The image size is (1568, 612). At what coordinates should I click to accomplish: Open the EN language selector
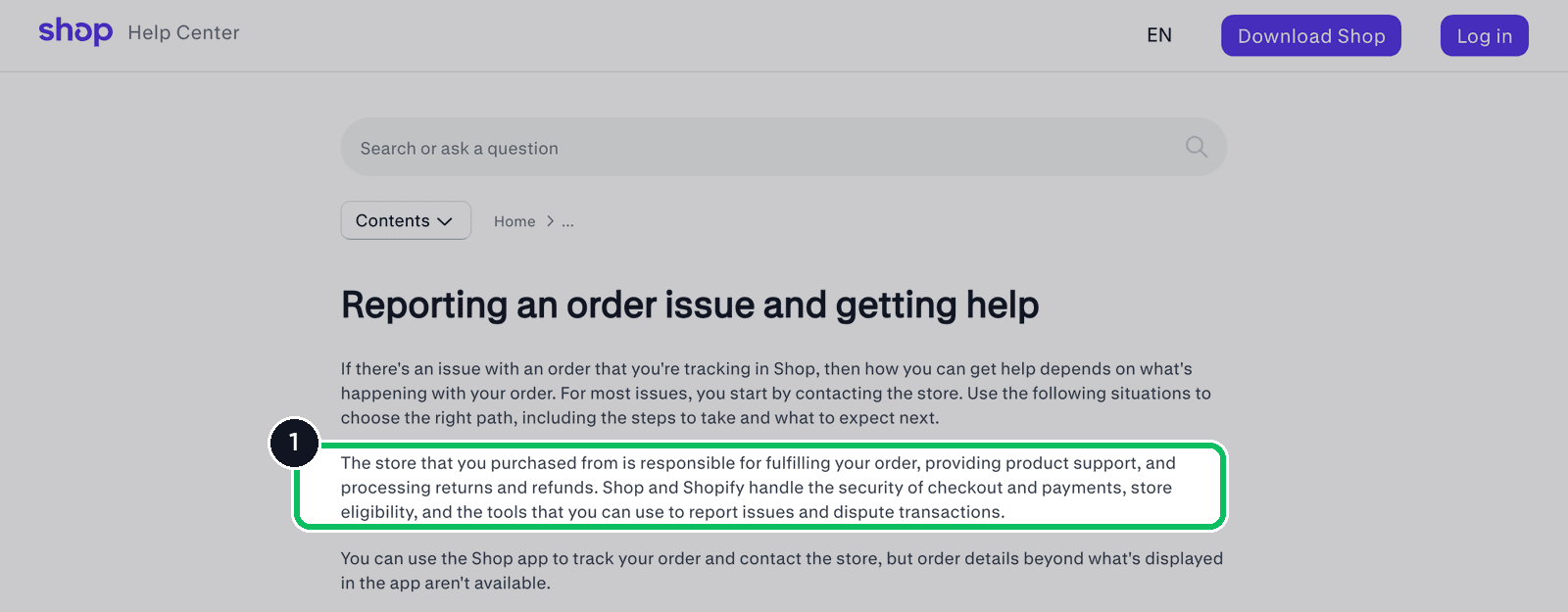pyautogui.click(x=1159, y=35)
